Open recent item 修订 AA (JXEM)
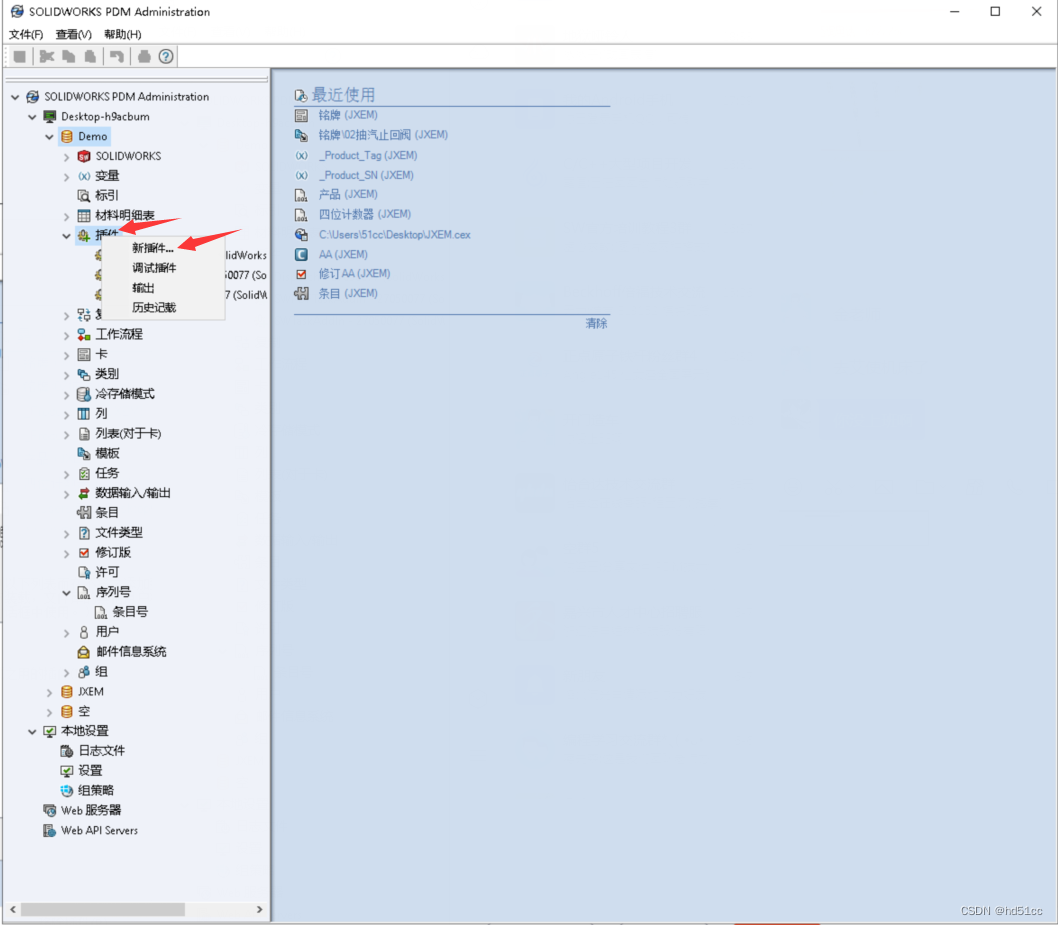Image resolution: width=1058 pixels, height=925 pixels. (x=354, y=274)
